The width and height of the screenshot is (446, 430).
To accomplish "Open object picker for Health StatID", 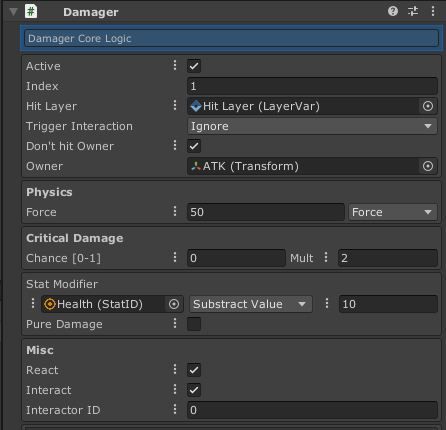I will 174,304.
